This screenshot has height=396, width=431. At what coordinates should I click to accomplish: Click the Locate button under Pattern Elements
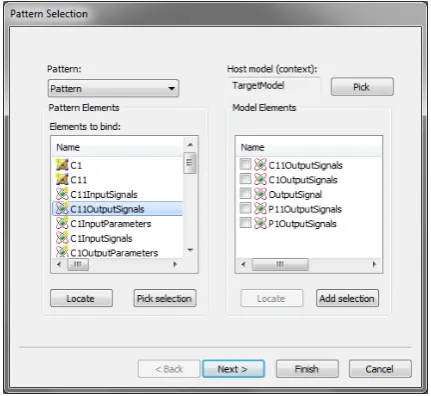tap(81, 298)
